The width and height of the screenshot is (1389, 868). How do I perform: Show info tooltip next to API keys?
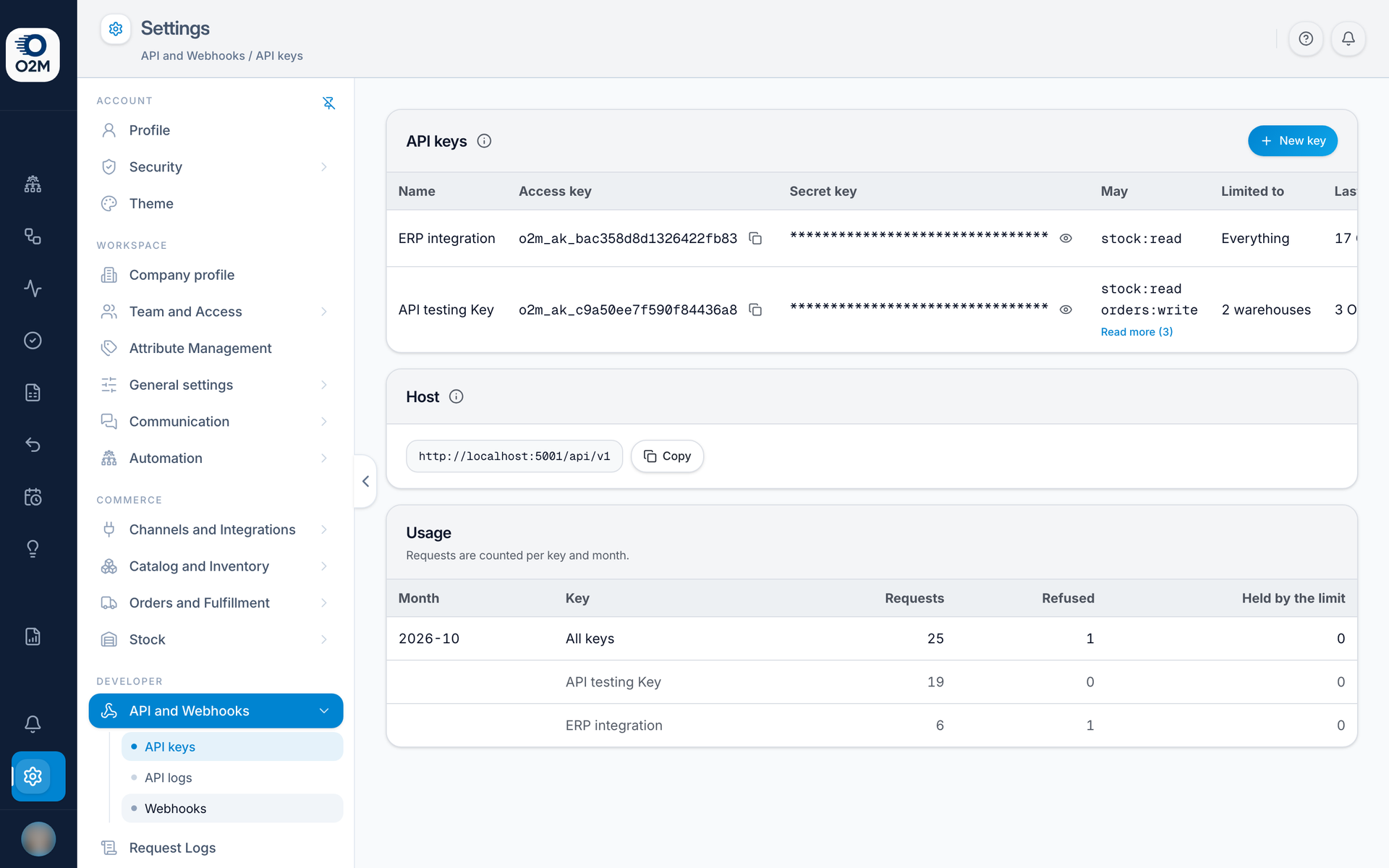pos(484,141)
